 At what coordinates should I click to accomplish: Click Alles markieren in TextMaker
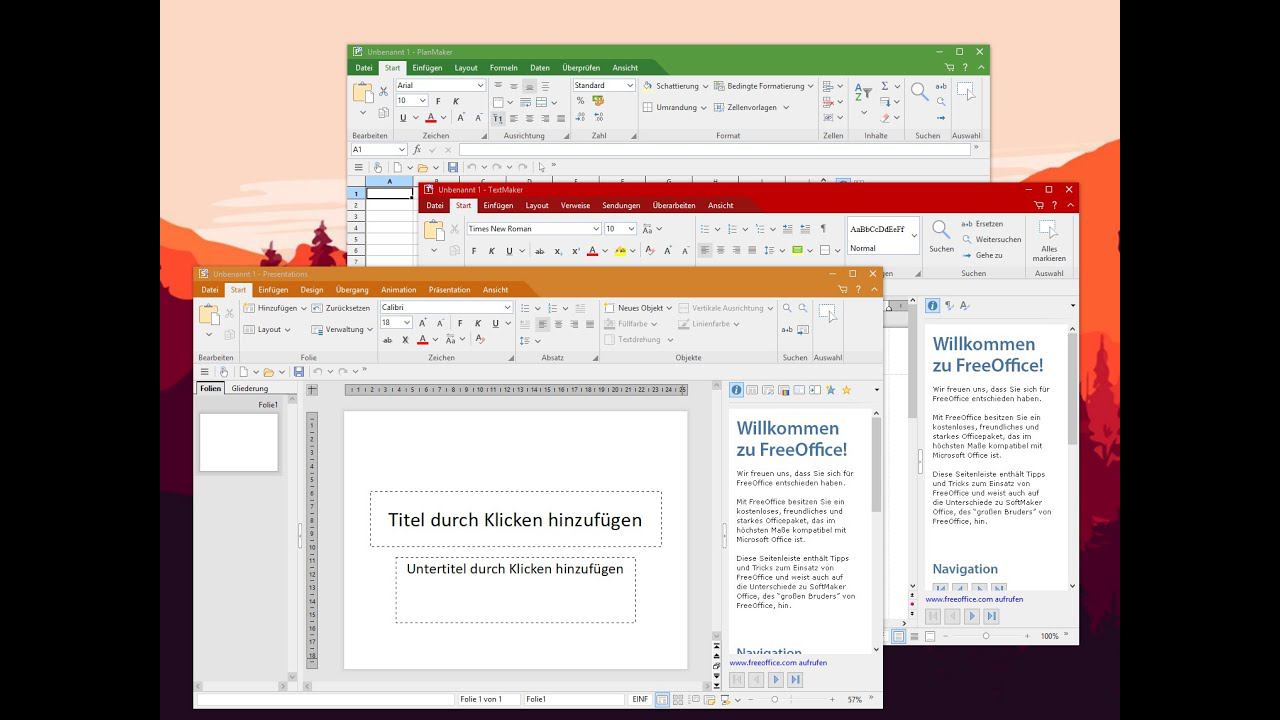click(1049, 241)
